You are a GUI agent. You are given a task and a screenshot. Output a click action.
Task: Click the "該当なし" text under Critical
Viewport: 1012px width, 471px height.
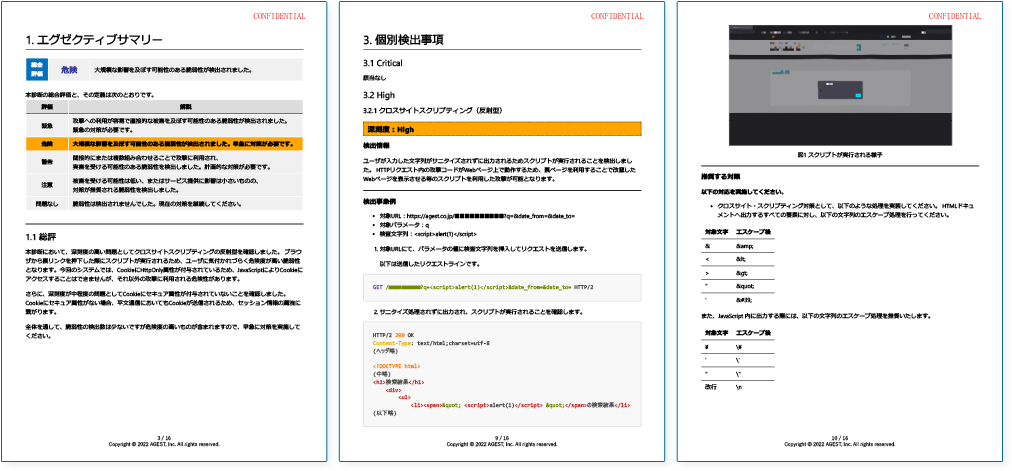373,78
